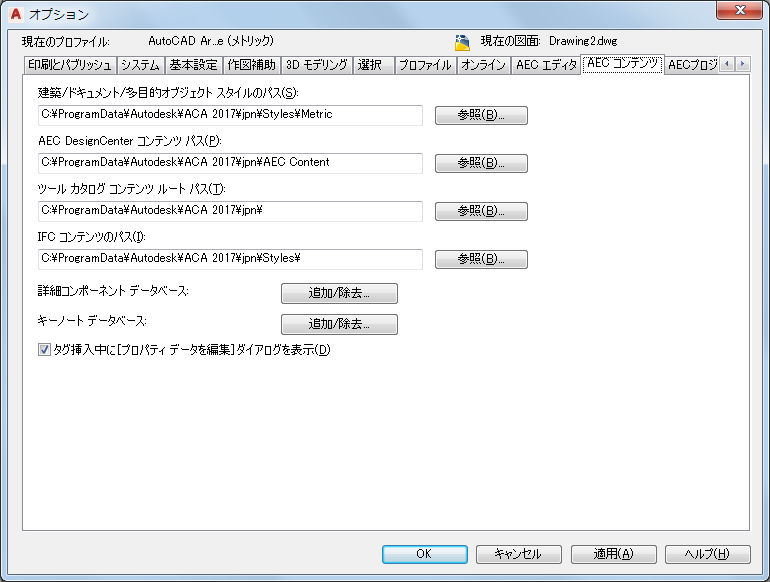The height and width of the screenshot is (582, 770).
Task: Open help with ヘルプ(H) button
Action: (x=708, y=554)
